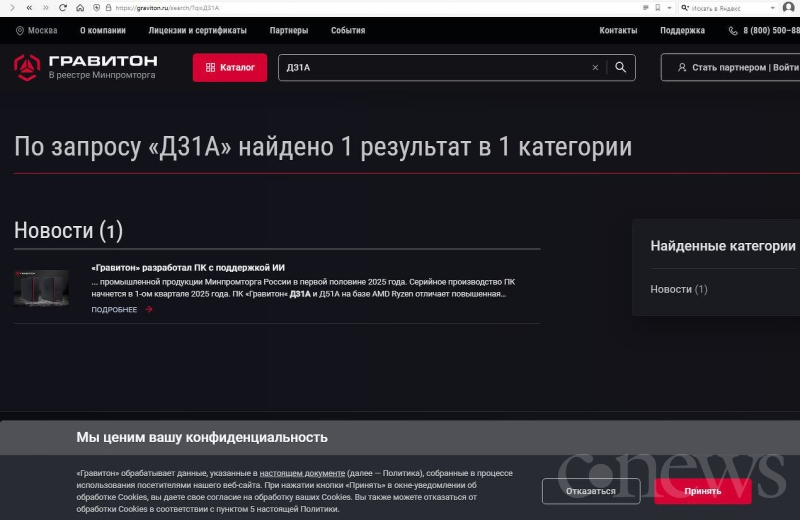
Task: Click the В реестре Минпромторга tagline
Action: [102, 75]
